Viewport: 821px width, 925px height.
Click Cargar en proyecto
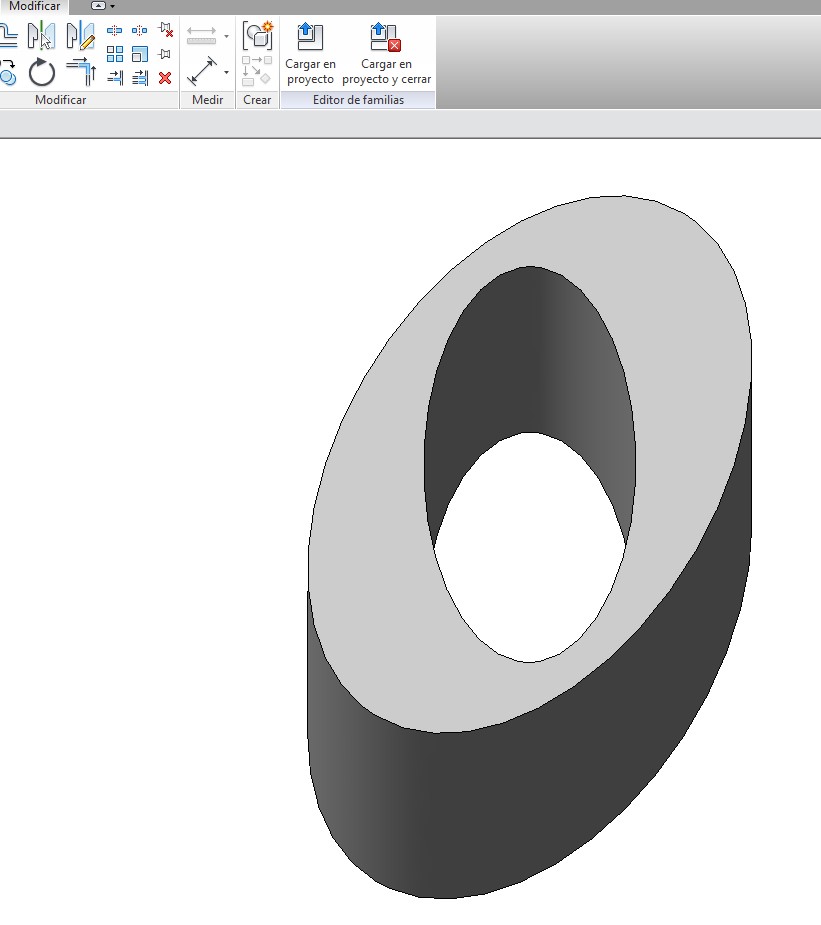tap(310, 53)
